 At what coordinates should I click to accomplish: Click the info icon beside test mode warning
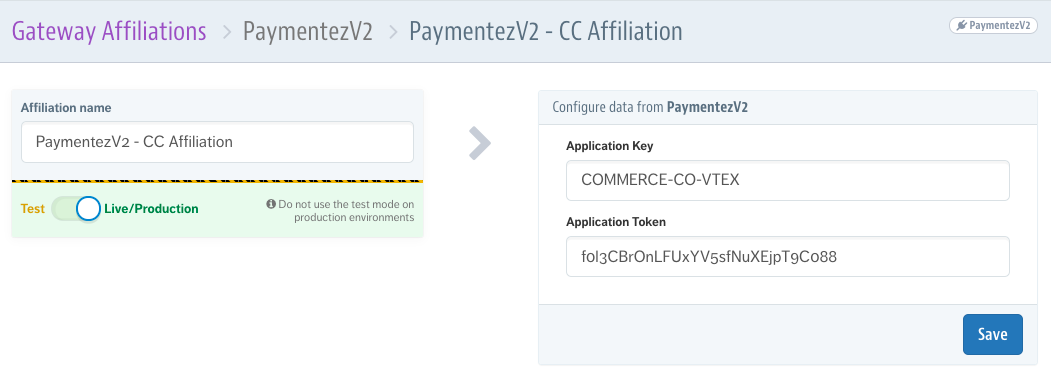pyautogui.click(x=271, y=203)
